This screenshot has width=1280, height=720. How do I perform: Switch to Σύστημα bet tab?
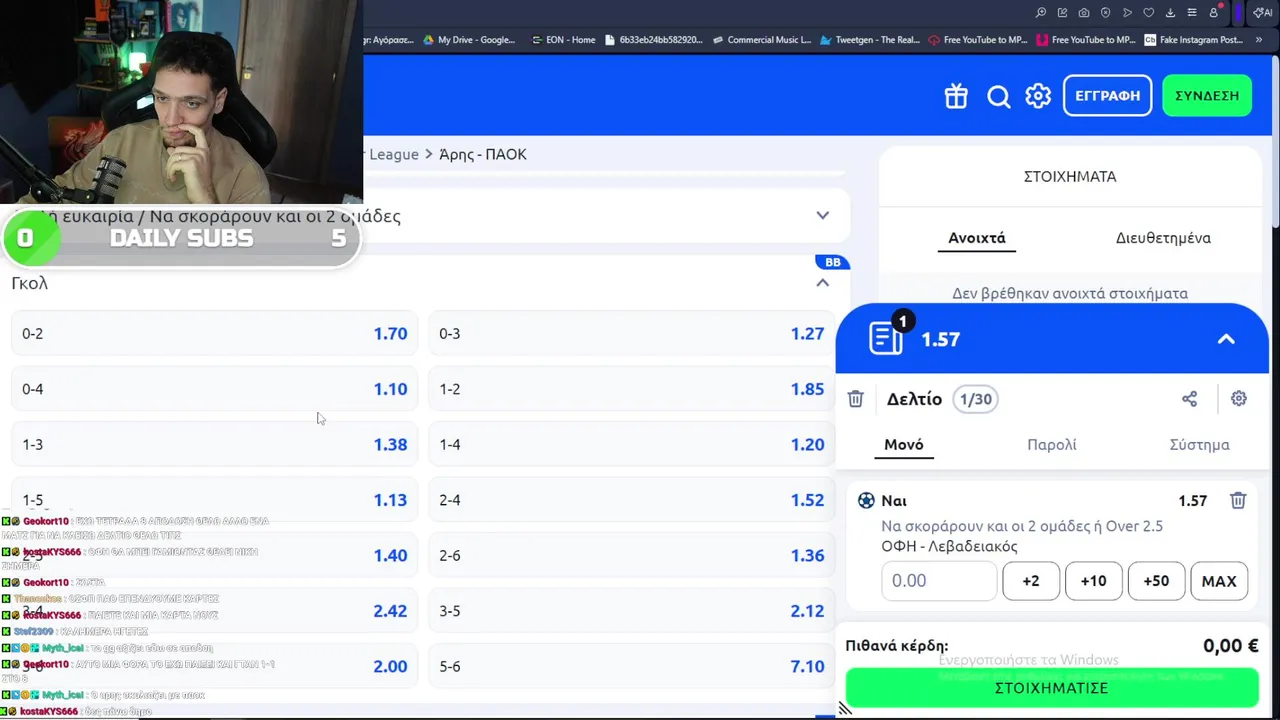point(1200,445)
